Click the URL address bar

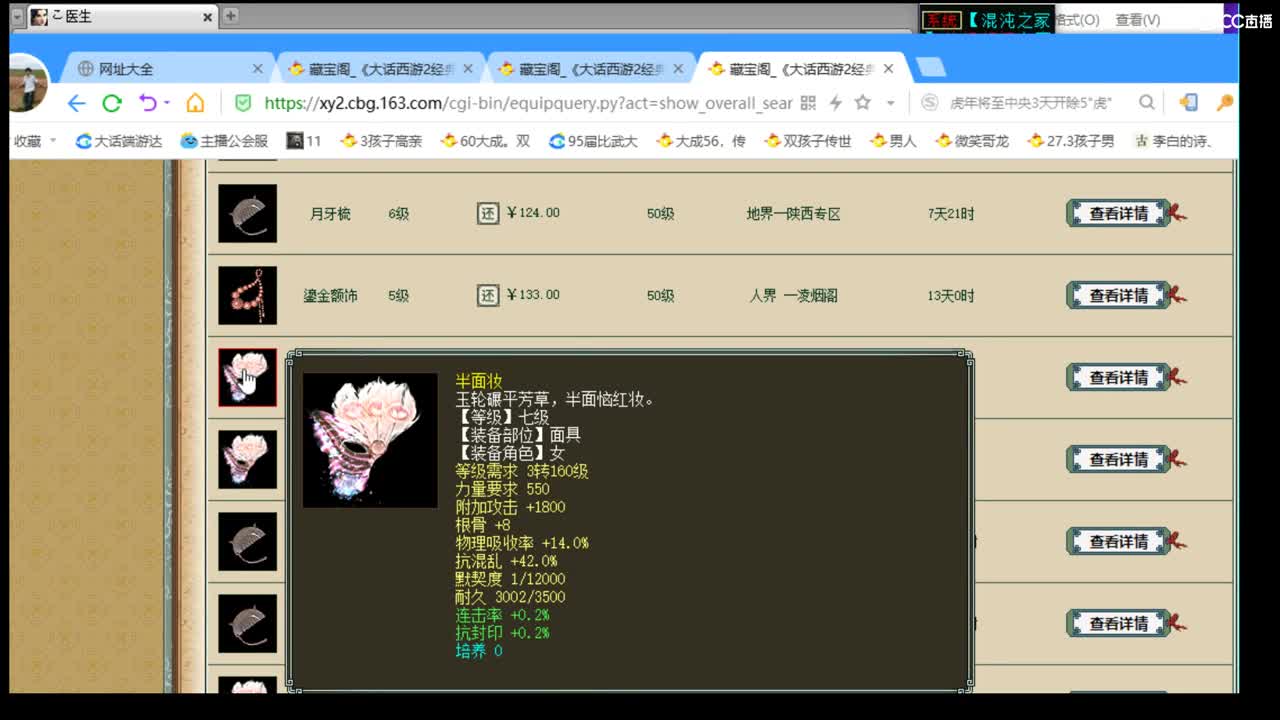click(x=527, y=103)
